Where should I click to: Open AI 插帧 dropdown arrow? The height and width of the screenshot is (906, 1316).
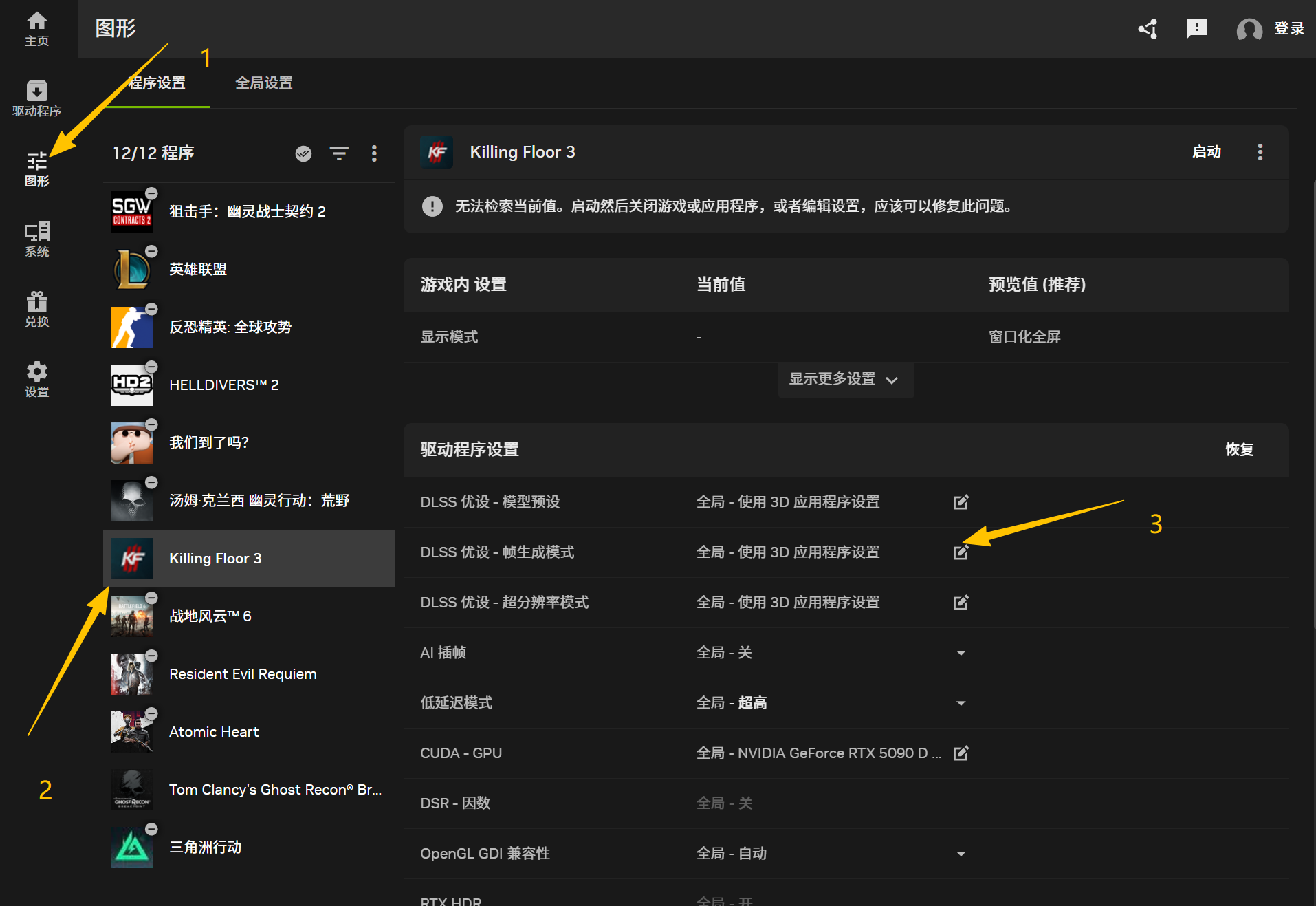[961, 653]
